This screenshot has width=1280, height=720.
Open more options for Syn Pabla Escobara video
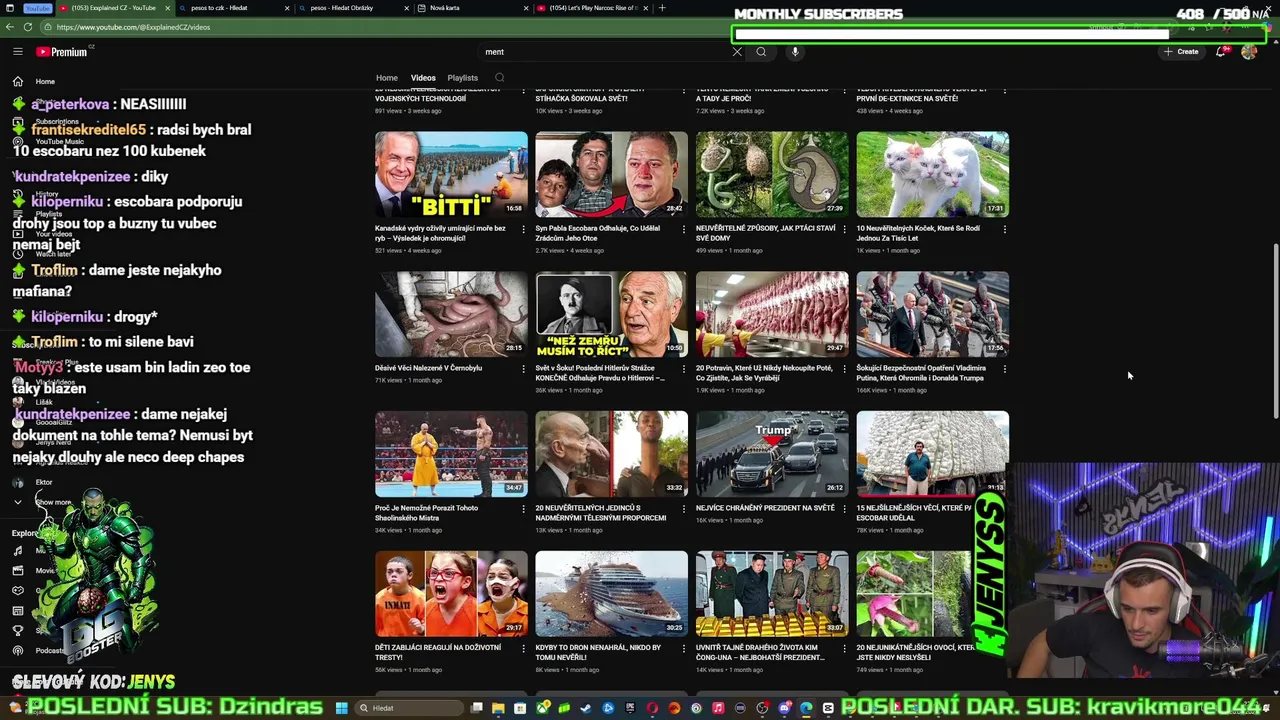(x=683, y=229)
